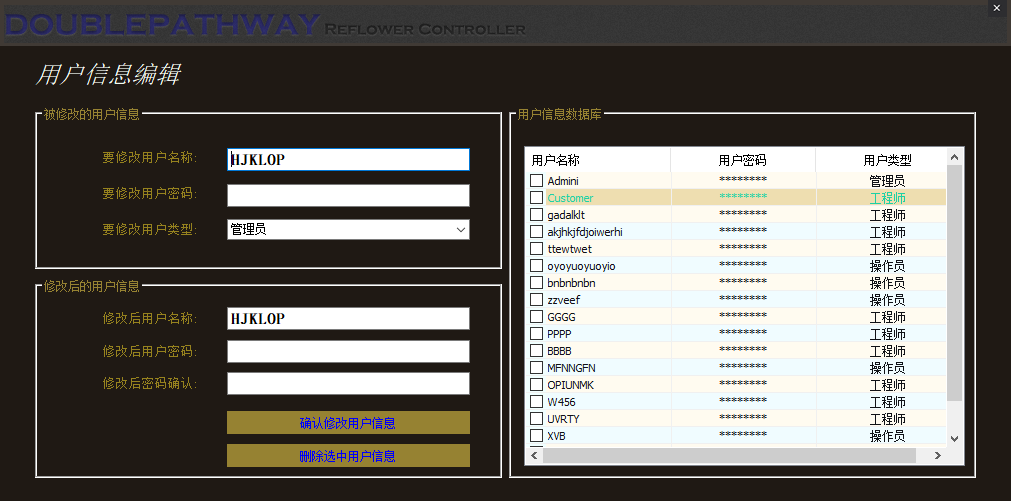Select the akjhkjfdjoiwerhi user name
The height and width of the screenshot is (501, 1011).
585,232
